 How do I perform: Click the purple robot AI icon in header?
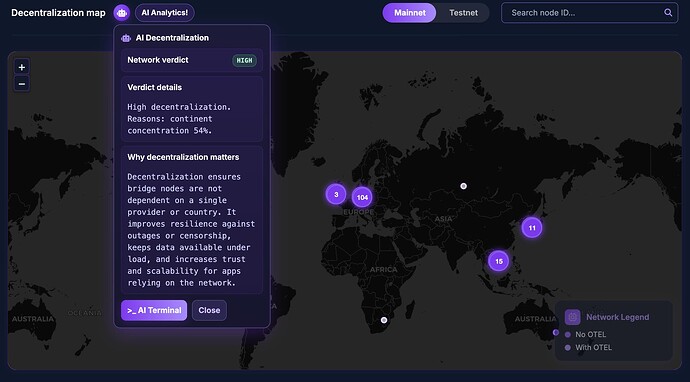coord(121,13)
